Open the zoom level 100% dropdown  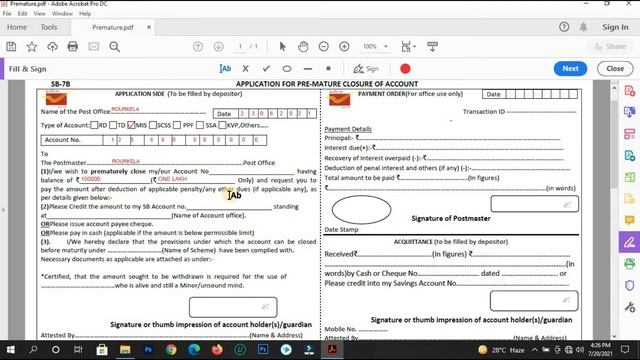[x=375, y=47]
